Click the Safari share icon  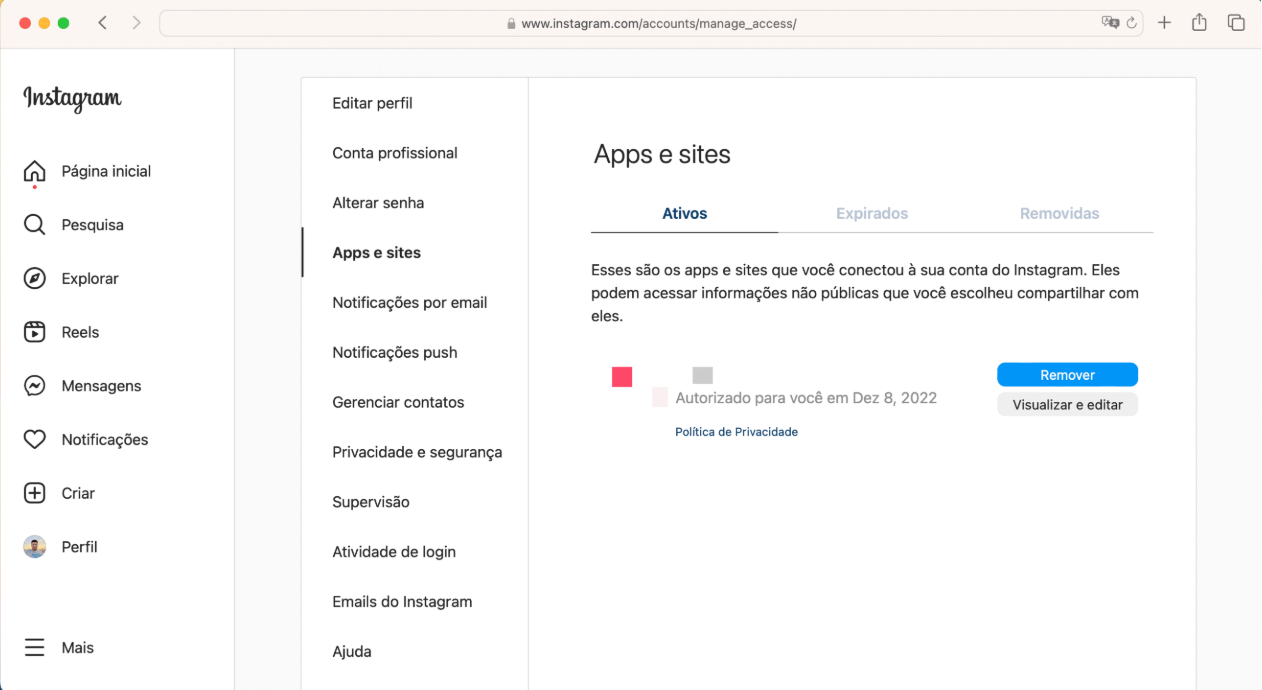coord(1199,22)
